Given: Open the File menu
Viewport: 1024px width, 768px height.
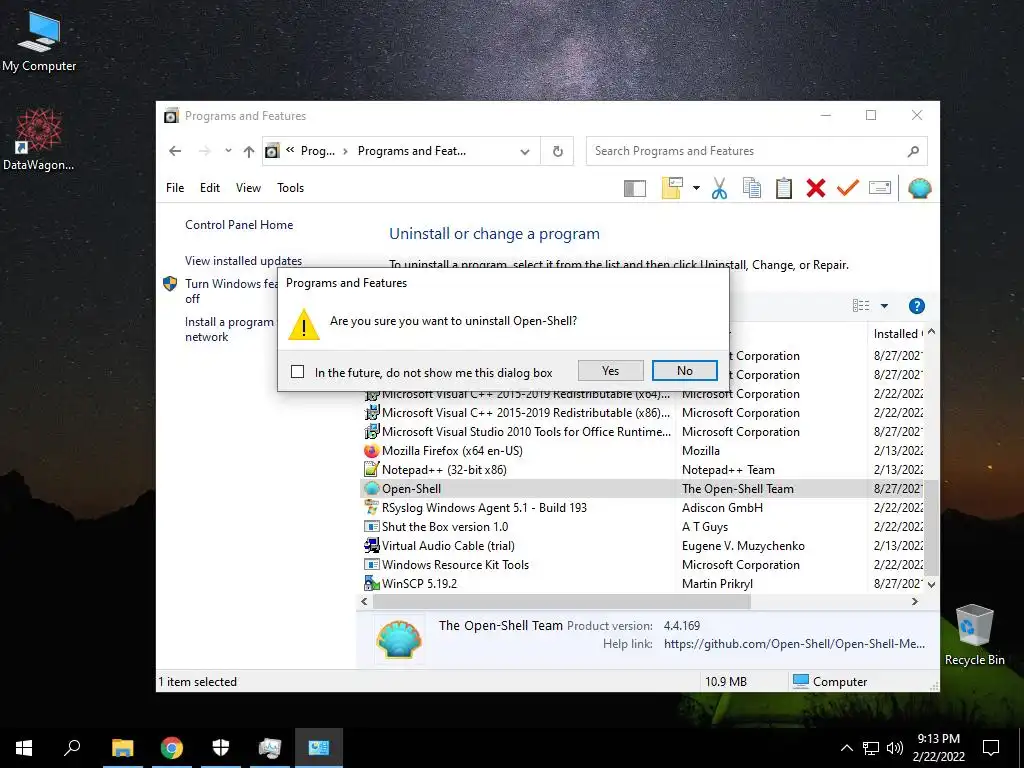Looking at the screenshot, I should pyautogui.click(x=175, y=187).
